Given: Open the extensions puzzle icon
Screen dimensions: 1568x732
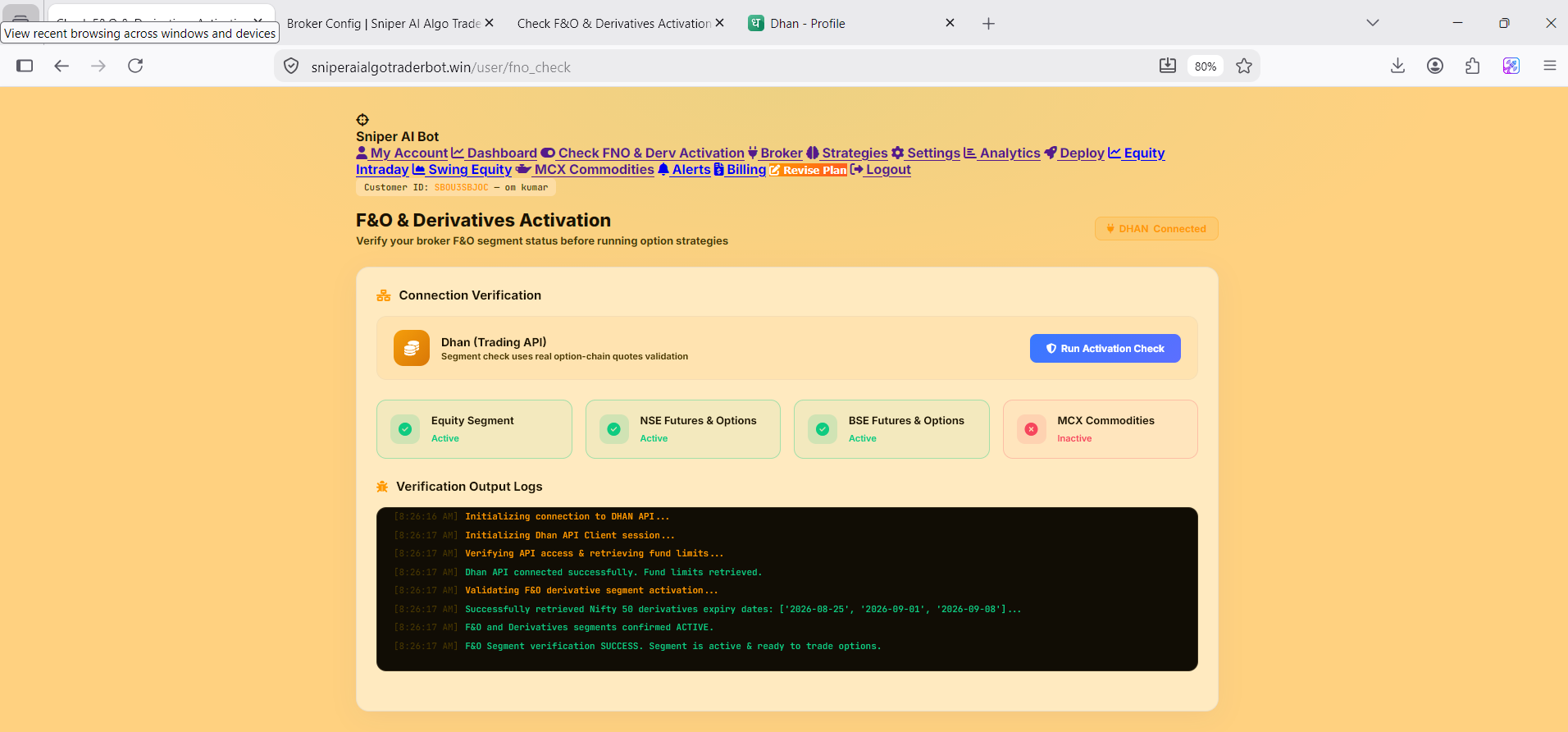Looking at the screenshot, I should click(1473, 66).
